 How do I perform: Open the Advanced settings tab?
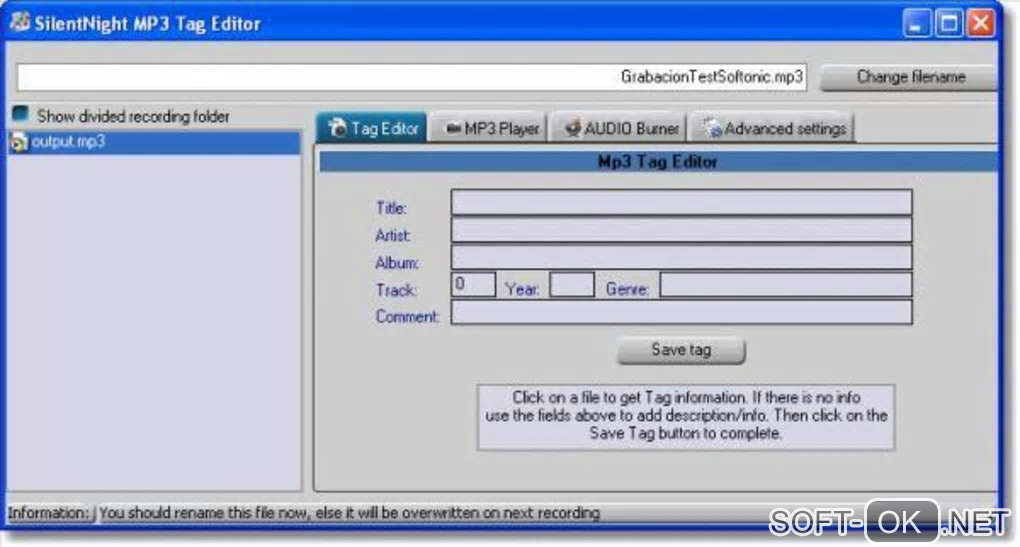coord(773,128)
